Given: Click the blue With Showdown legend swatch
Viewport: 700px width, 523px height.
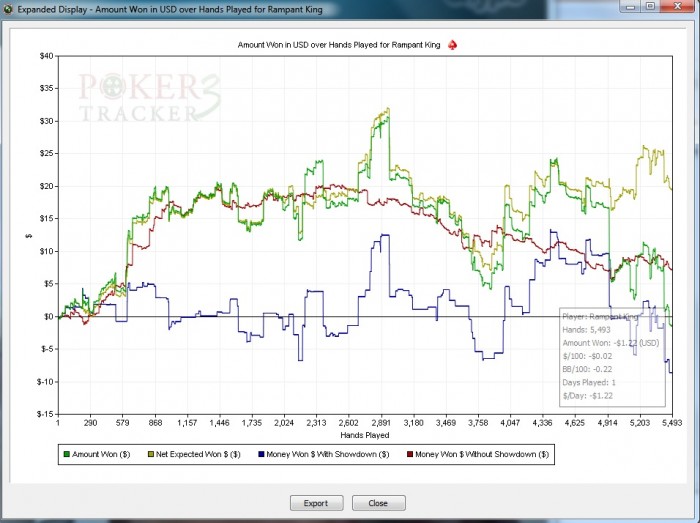Looking at the screenshot, I should [x=261, y=454].
